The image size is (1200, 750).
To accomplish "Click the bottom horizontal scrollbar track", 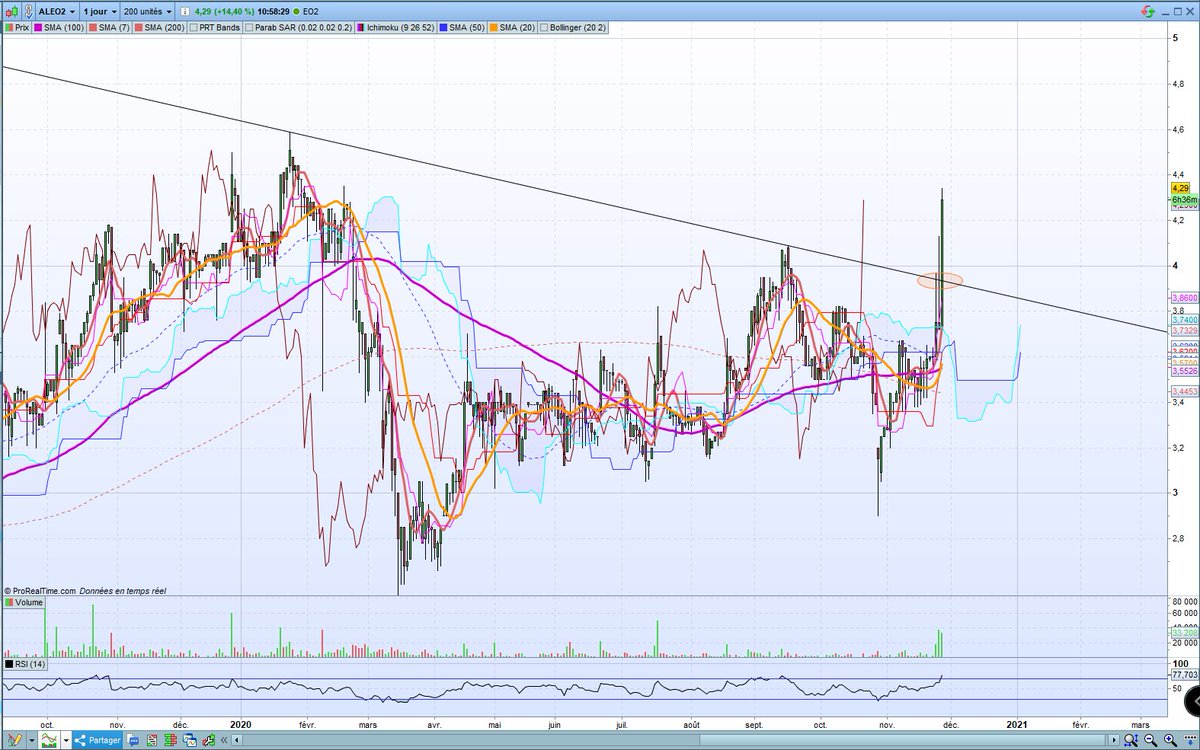I will coord(675,740).
